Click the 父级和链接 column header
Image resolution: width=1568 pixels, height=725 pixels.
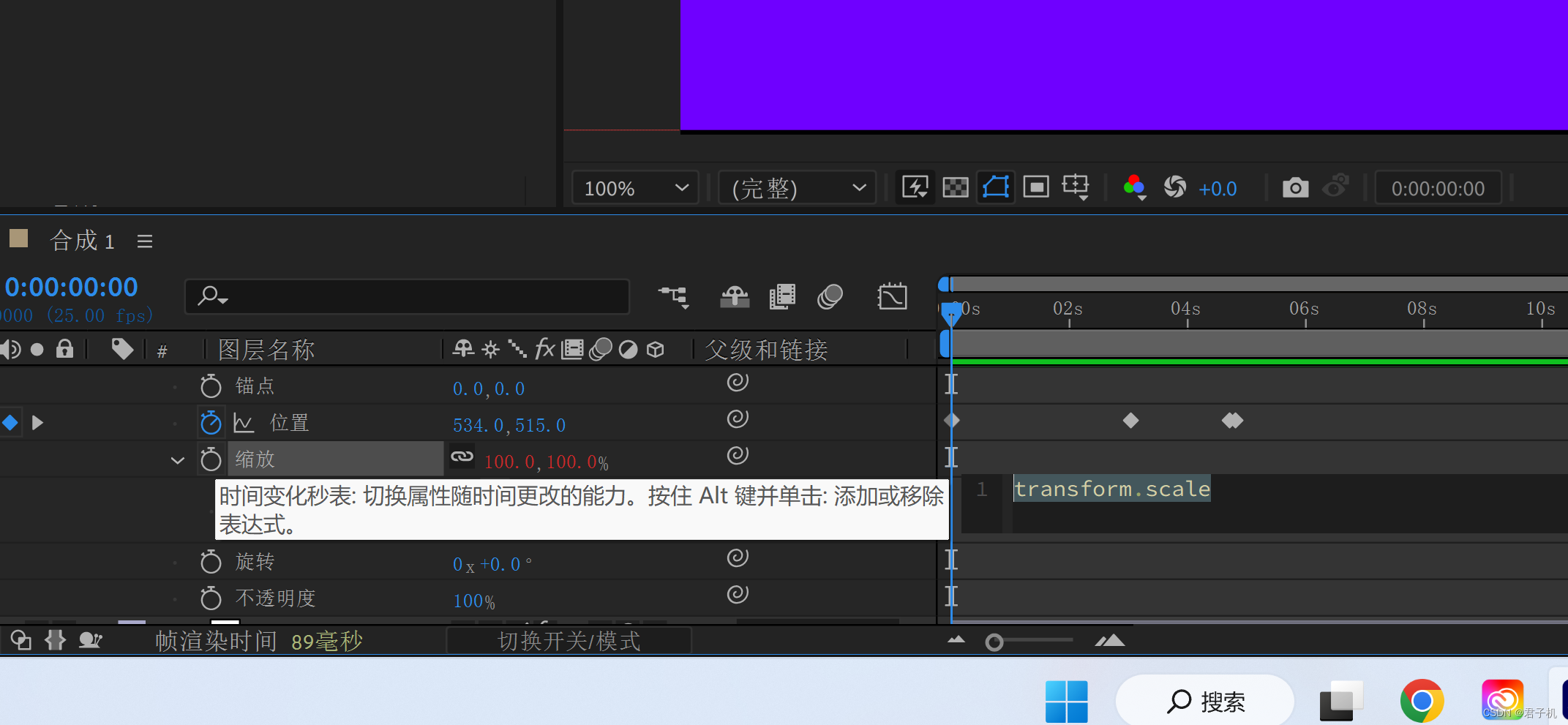click(x=766, y=350)
